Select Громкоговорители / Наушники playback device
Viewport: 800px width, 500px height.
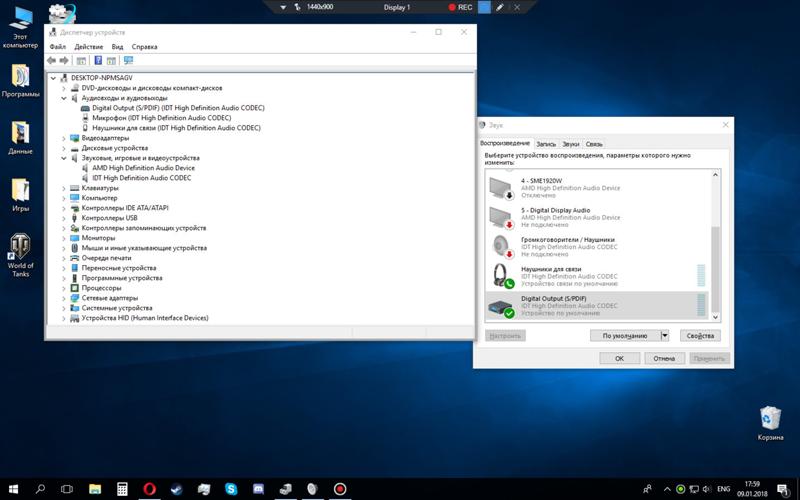596,247
